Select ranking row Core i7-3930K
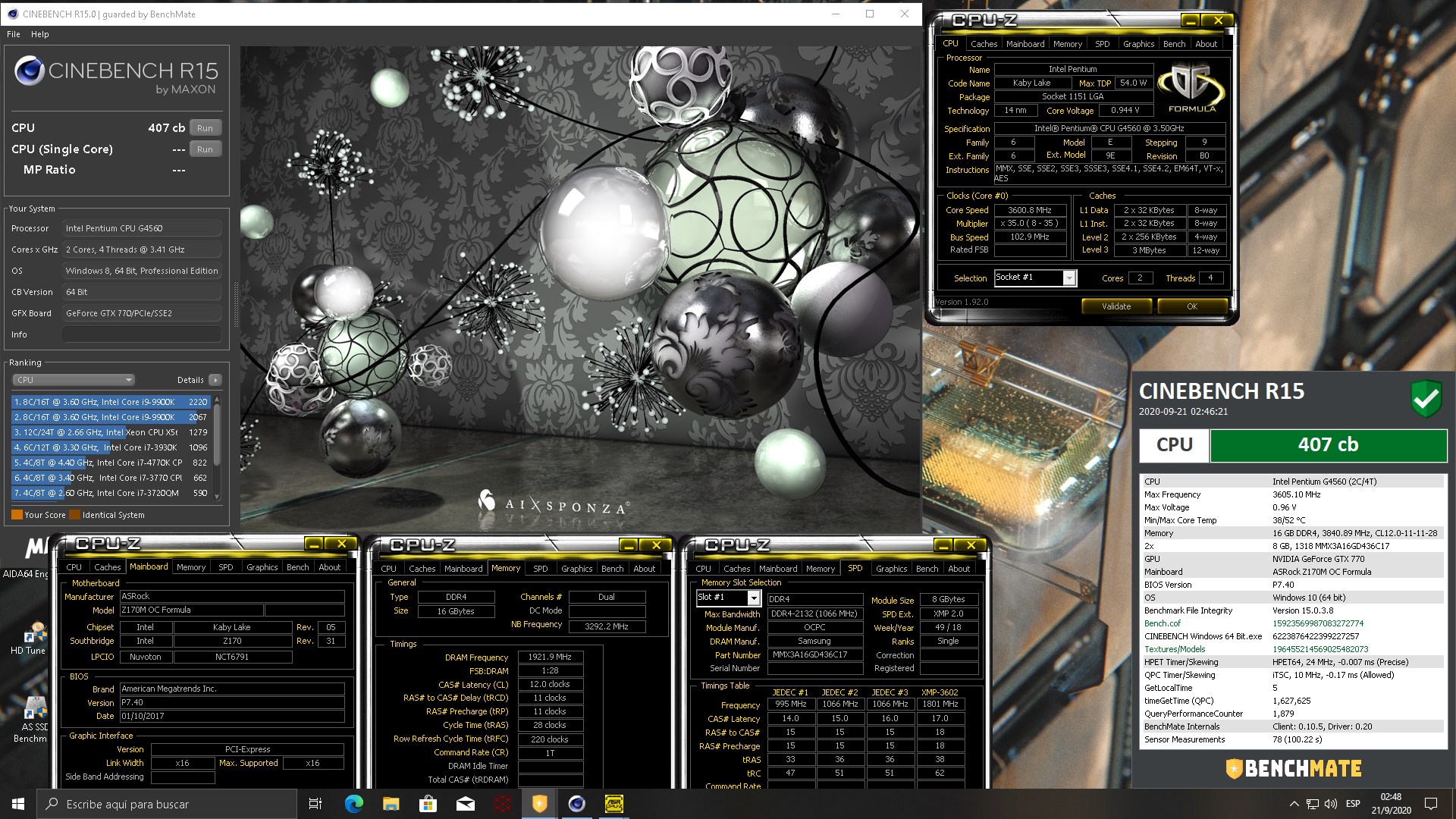The image size is (1456, 819). 111,447
